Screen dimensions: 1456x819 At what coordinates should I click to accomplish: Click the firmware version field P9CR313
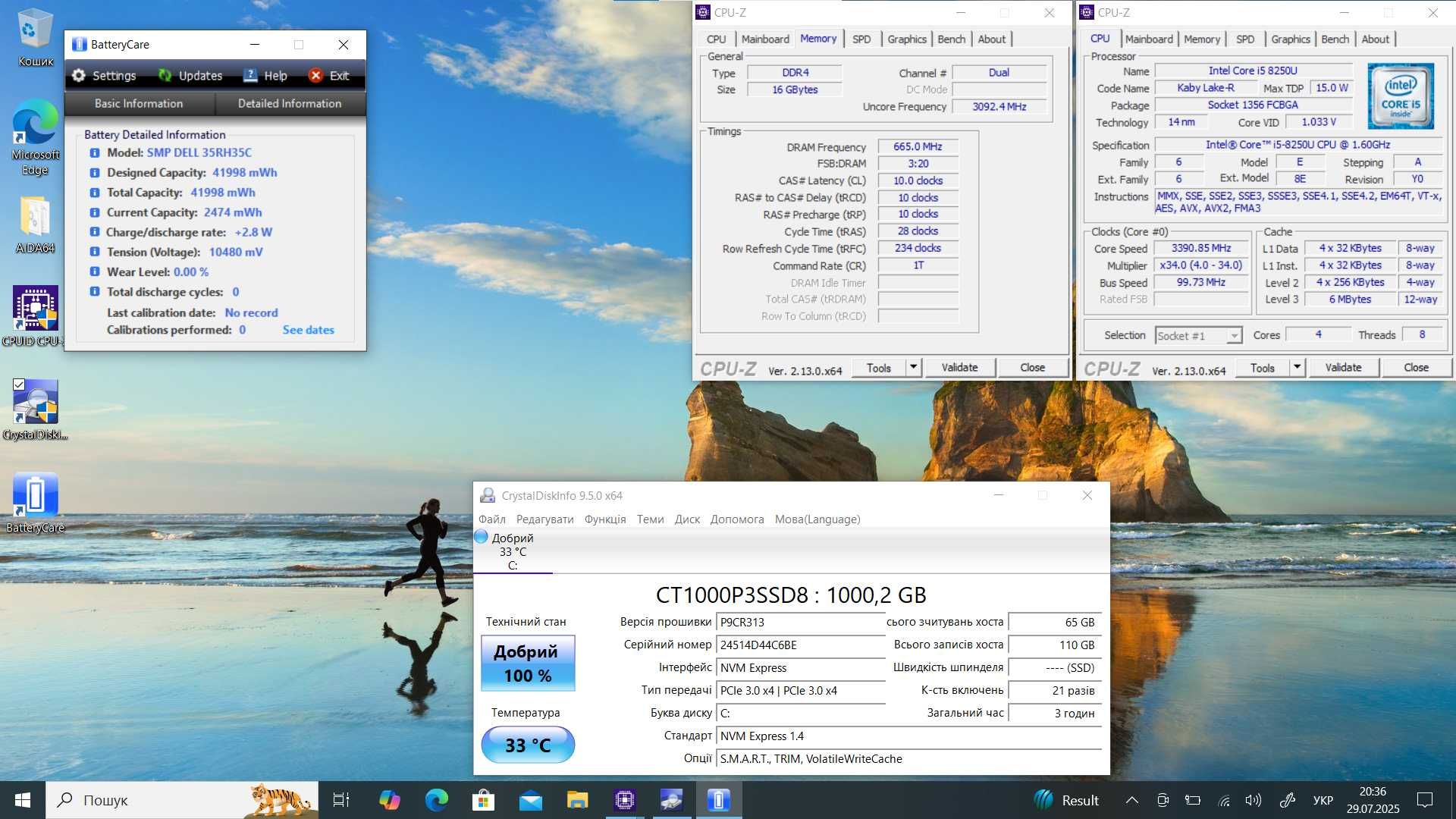point(800,622)
